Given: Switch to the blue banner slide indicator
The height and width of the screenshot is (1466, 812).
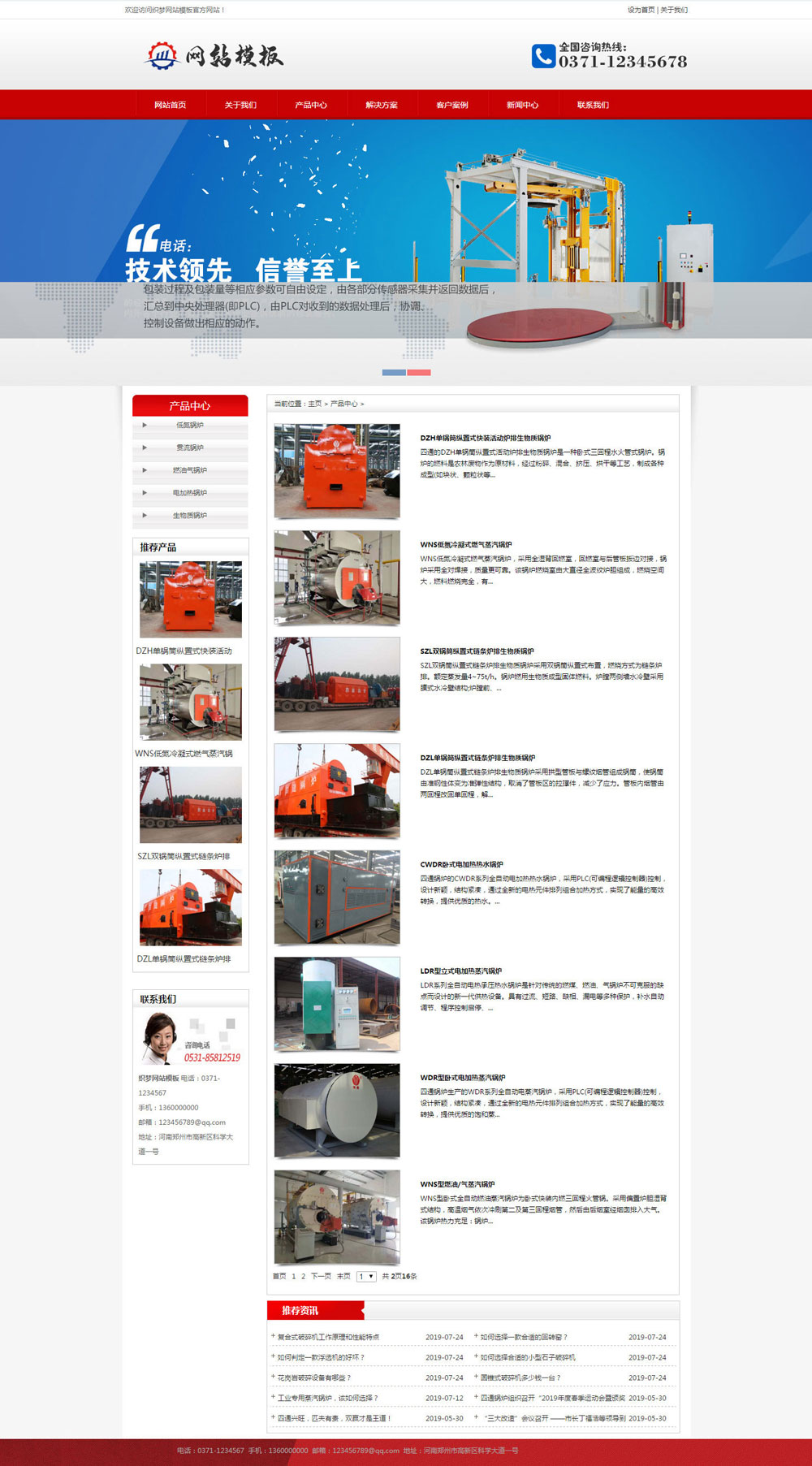Looking at the screenshot, I should pyautogui.click(x=394, y=372).
